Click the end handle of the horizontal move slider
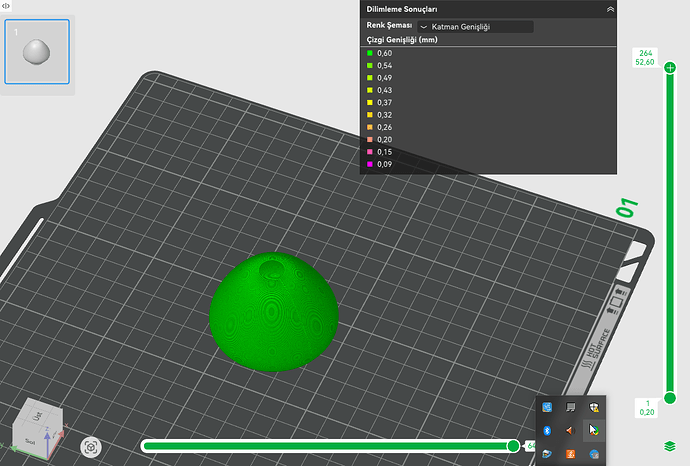Screen dimensions: 690x466 [513, 446]
